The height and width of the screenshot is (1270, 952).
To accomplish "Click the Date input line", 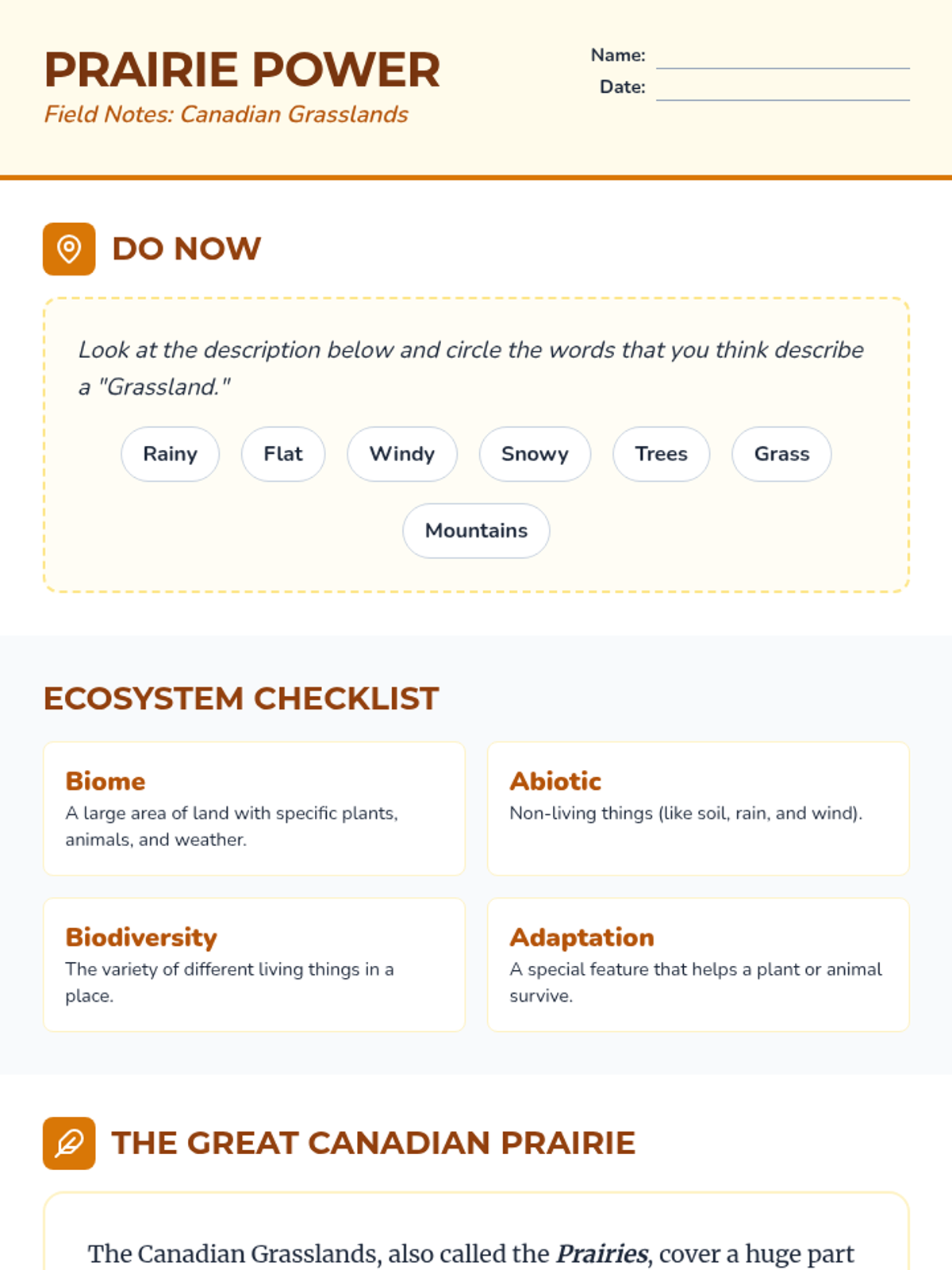I will [783, 89].
